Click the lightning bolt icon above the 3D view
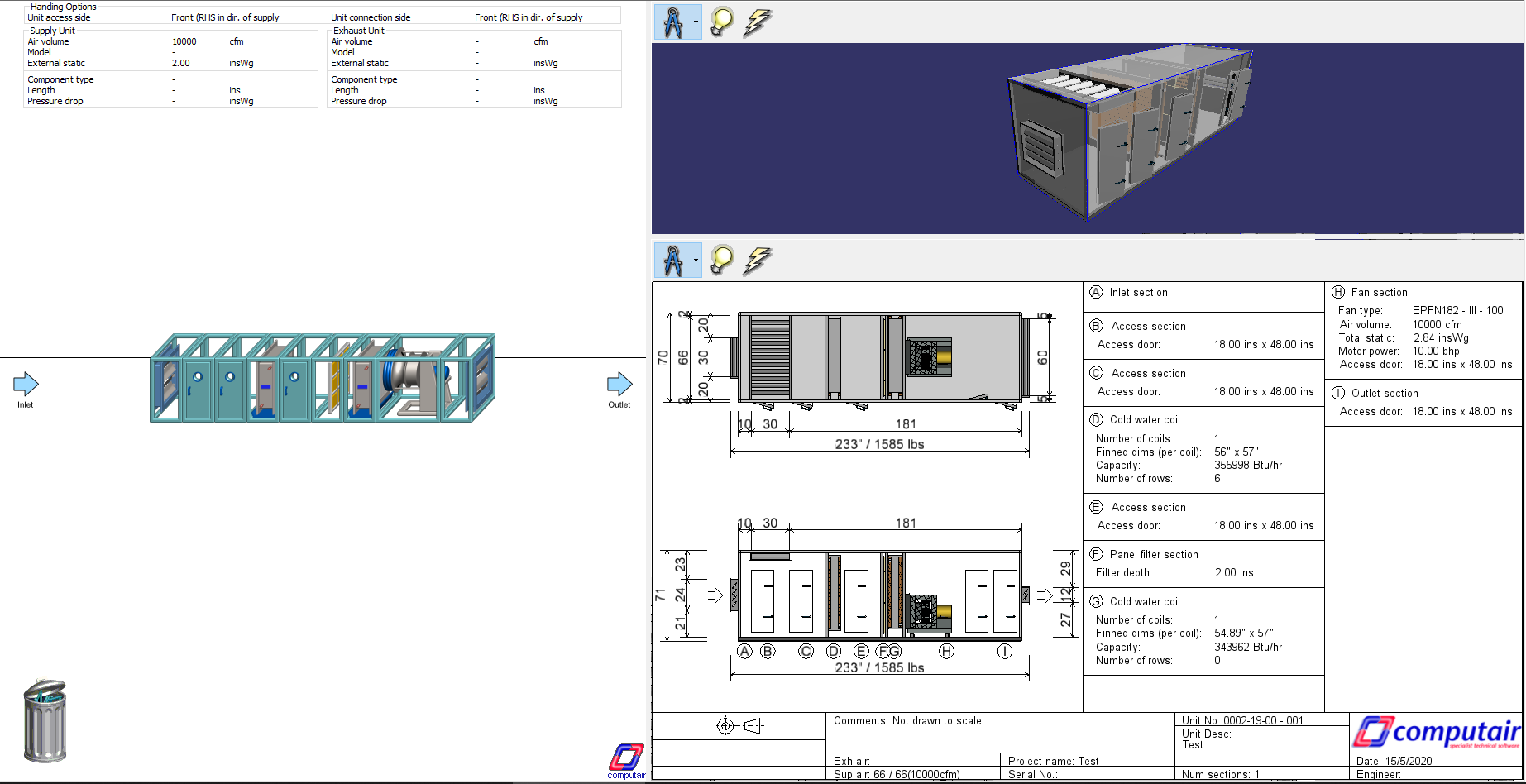 point(757,22)
